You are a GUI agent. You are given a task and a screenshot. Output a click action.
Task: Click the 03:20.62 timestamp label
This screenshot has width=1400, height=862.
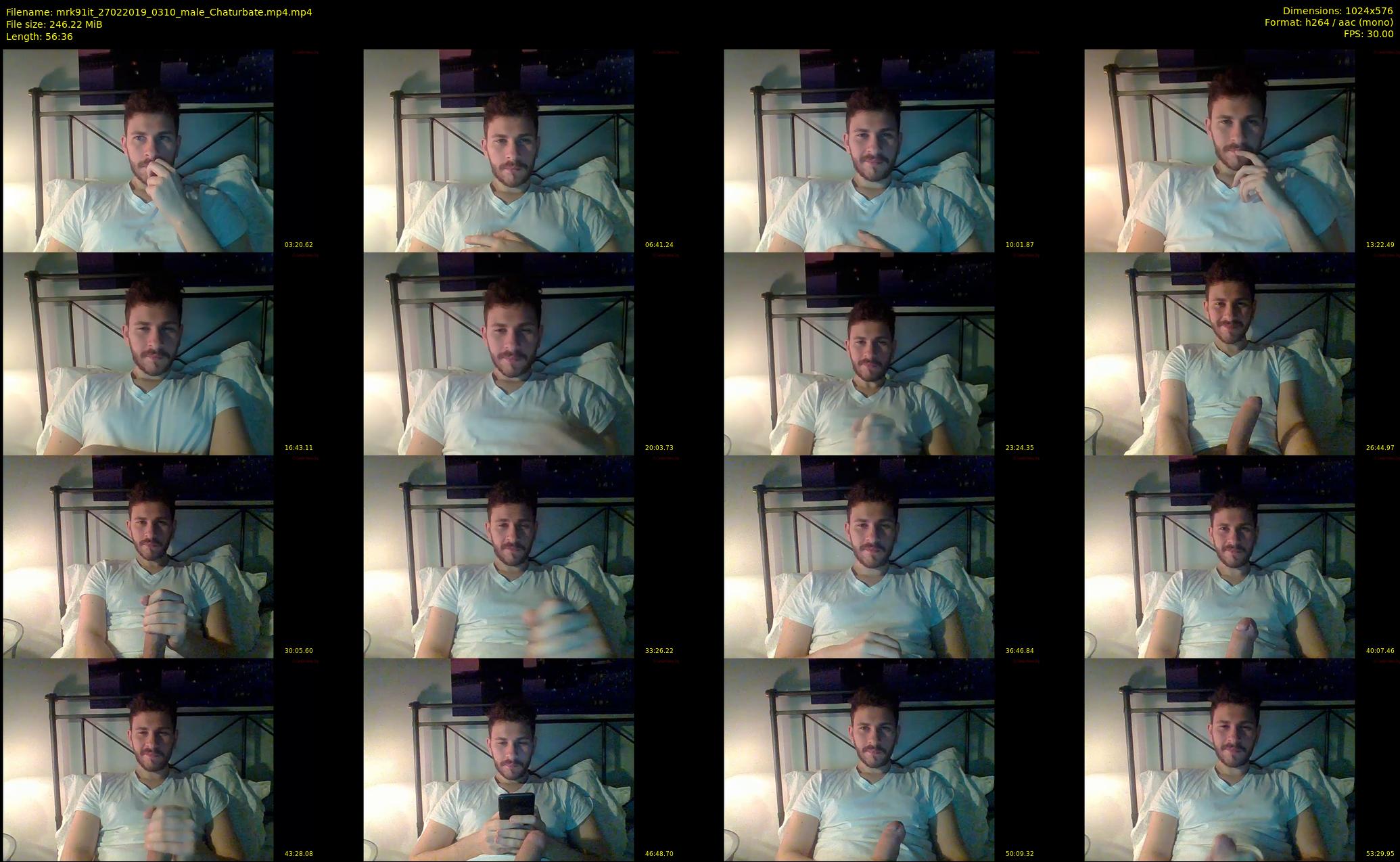click(298, 245)
